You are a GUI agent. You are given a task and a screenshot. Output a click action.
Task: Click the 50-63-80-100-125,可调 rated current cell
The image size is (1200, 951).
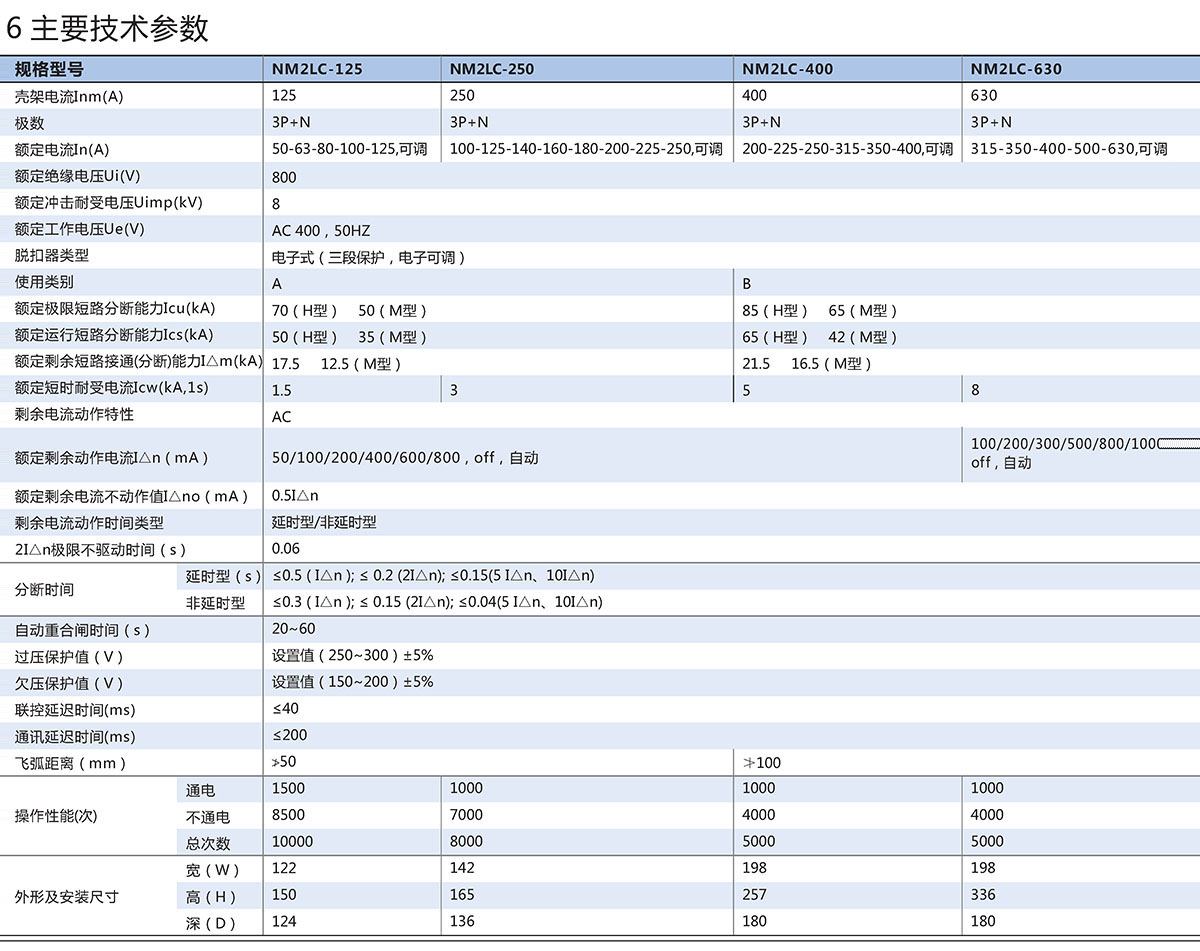click(349, 149)
